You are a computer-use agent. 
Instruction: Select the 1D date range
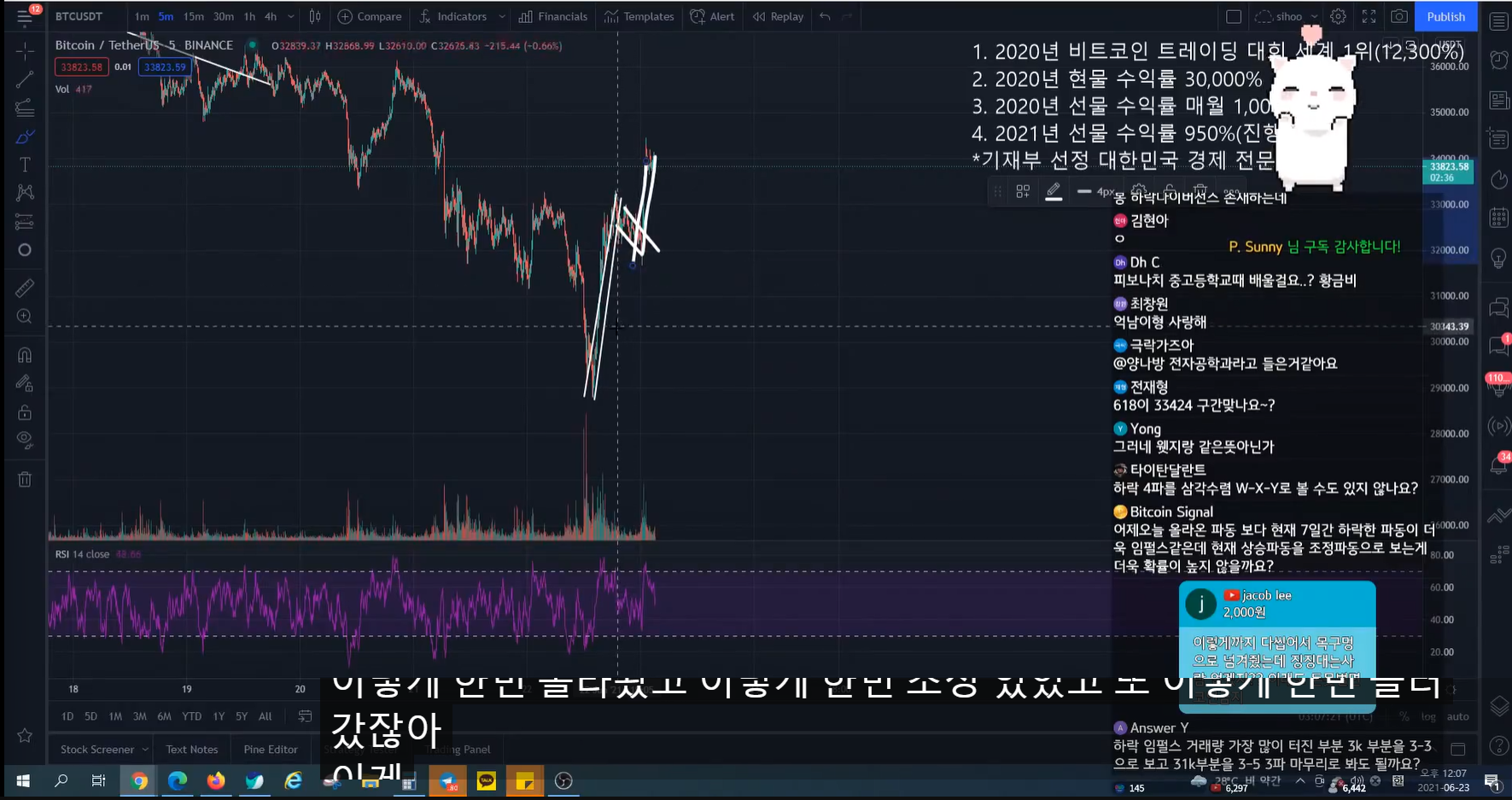[67, 716]
